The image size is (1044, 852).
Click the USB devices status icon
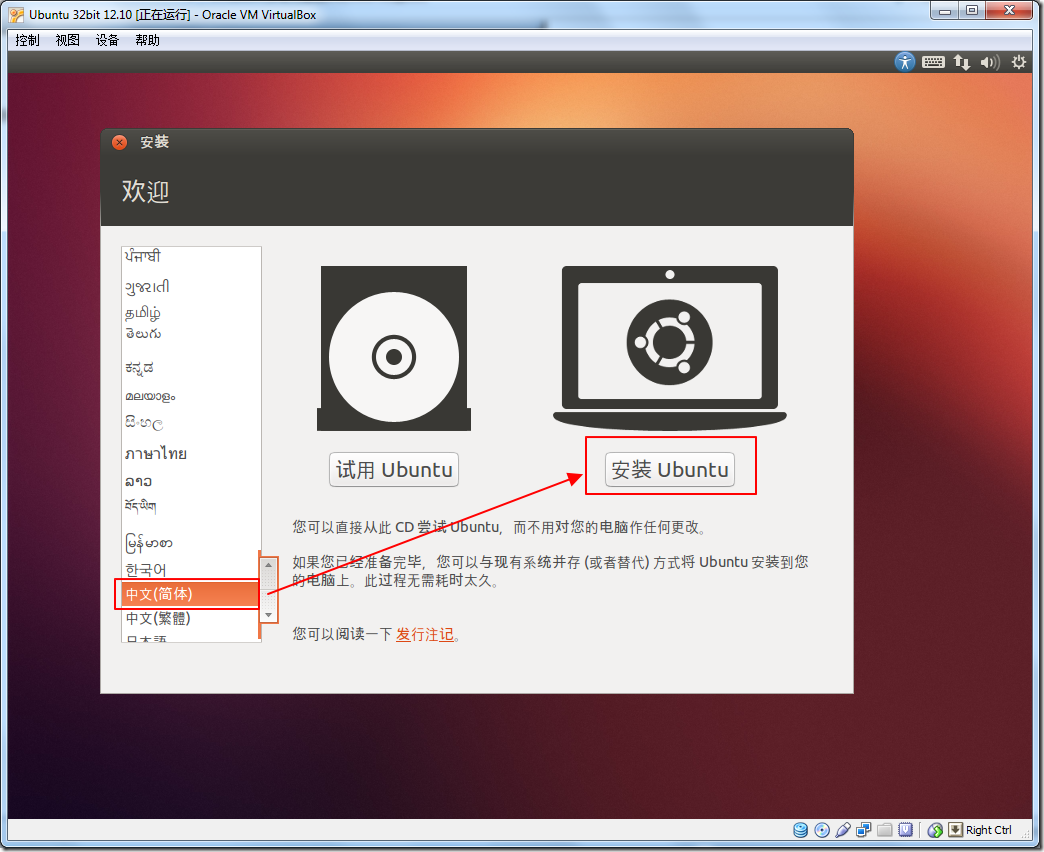pos(843,829)
